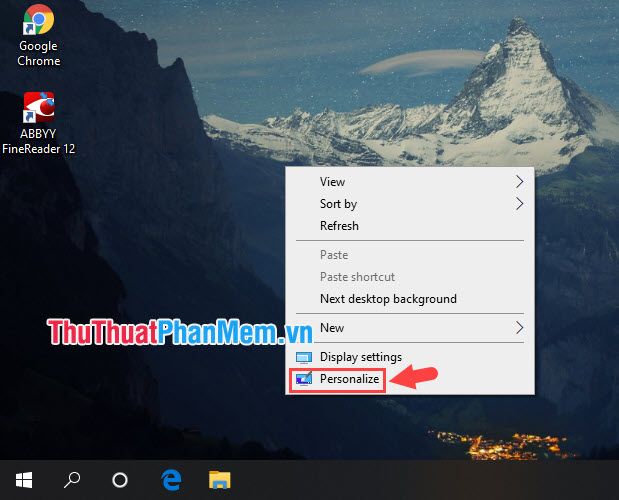
Task: Click the Display settings monitor icon
Action: tap(304, 357)
